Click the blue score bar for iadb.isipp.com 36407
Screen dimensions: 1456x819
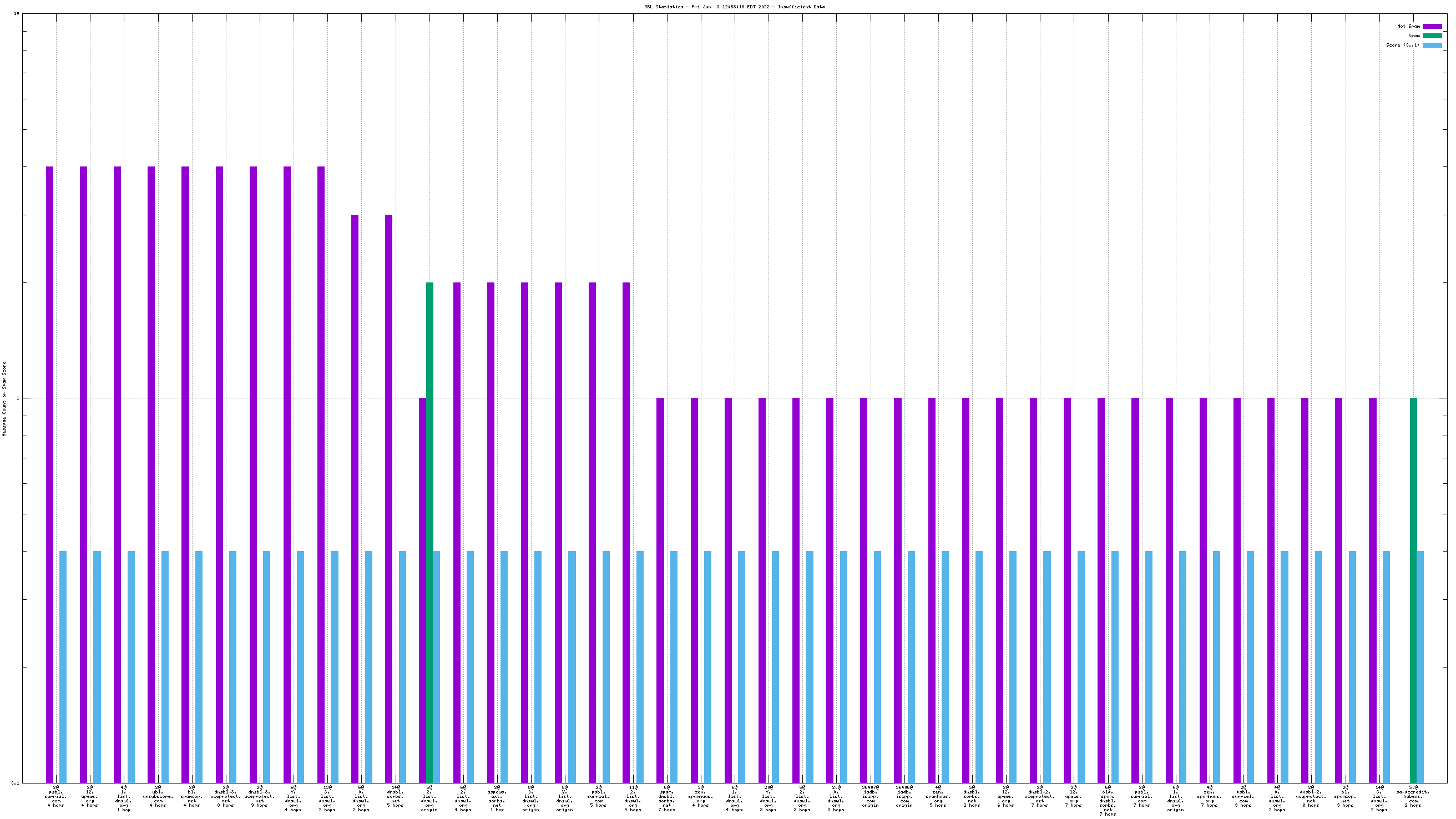point(877,667)
